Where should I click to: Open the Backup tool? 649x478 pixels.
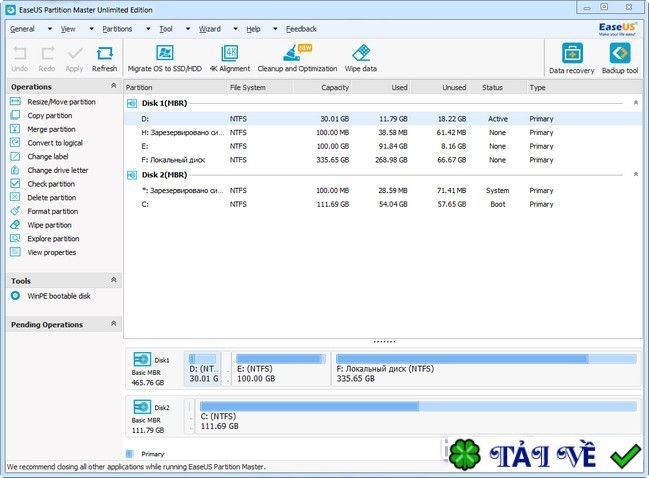click(x=620, y=55)
